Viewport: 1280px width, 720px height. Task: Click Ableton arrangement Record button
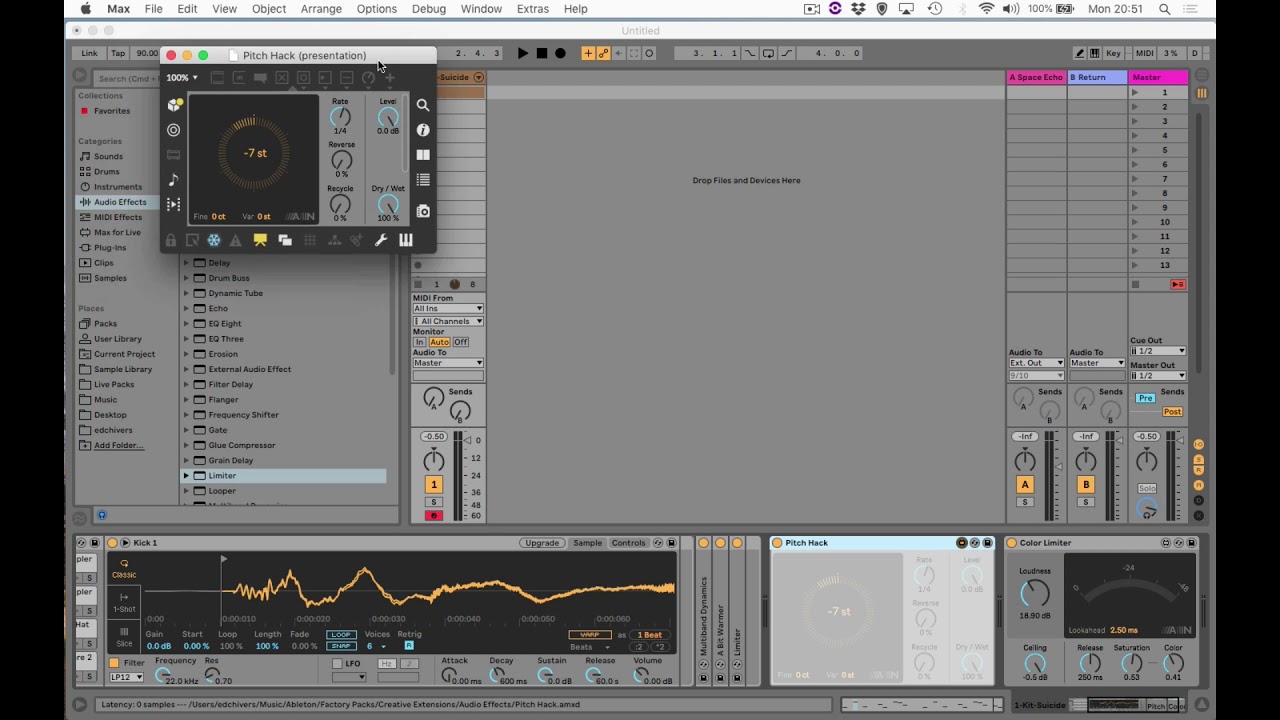pos(560,53)
